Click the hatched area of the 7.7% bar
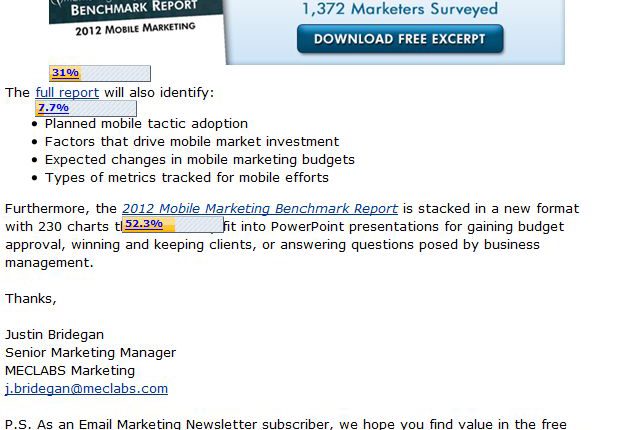This screenshot has height=430, width=636. [103, 108]
